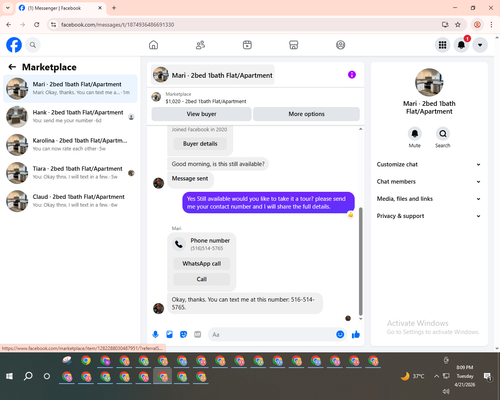Open Windows taskbar search
The height and width of the screenshot is (400, 500).
click(x=28, y=376)
